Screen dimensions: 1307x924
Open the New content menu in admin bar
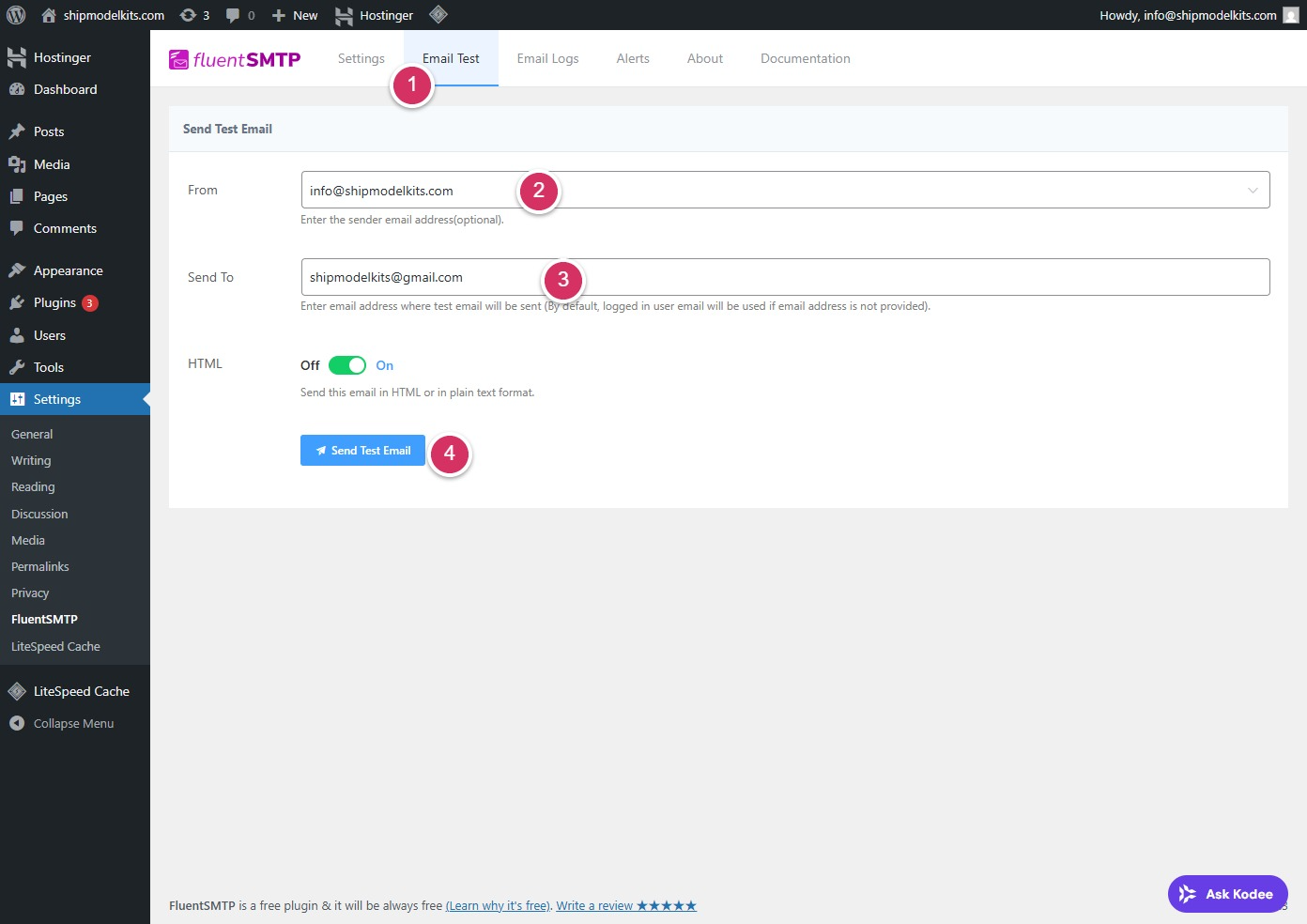click(295, 15)
